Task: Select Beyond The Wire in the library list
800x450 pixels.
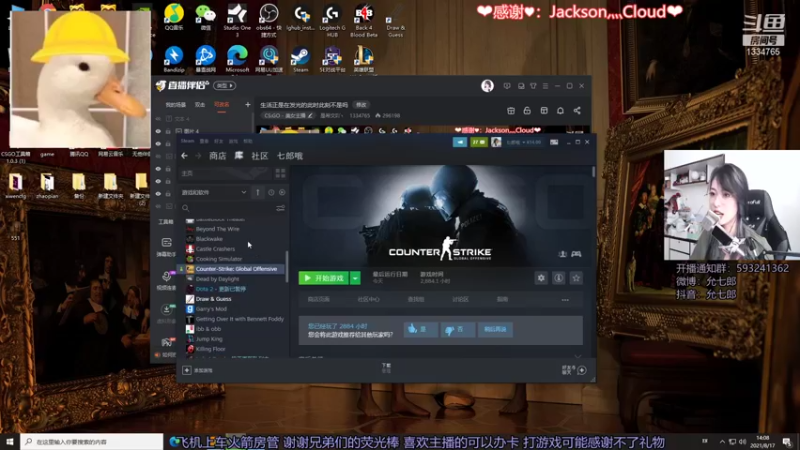Action: pos(217,229)
